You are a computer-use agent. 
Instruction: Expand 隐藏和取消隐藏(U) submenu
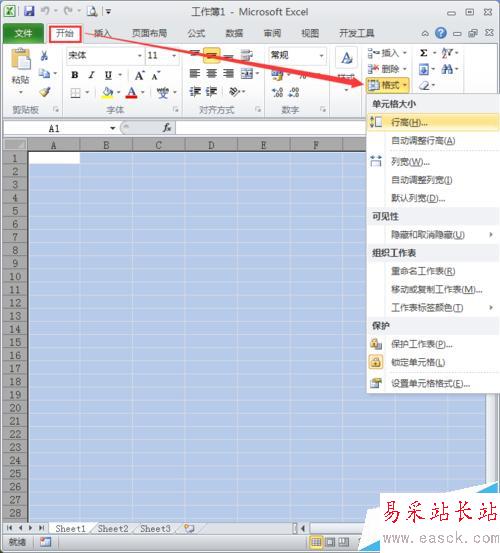point(433,235)
